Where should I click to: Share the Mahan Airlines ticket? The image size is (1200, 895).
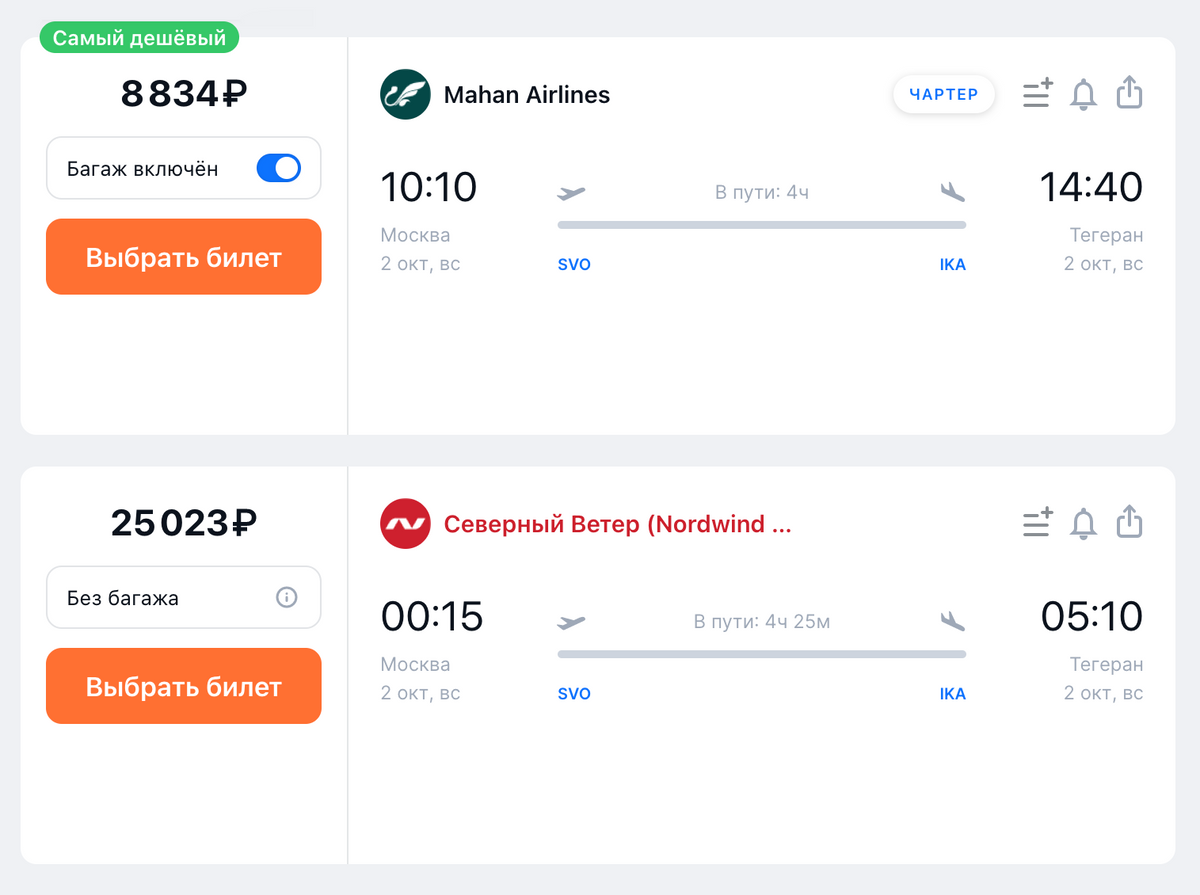1129,92
